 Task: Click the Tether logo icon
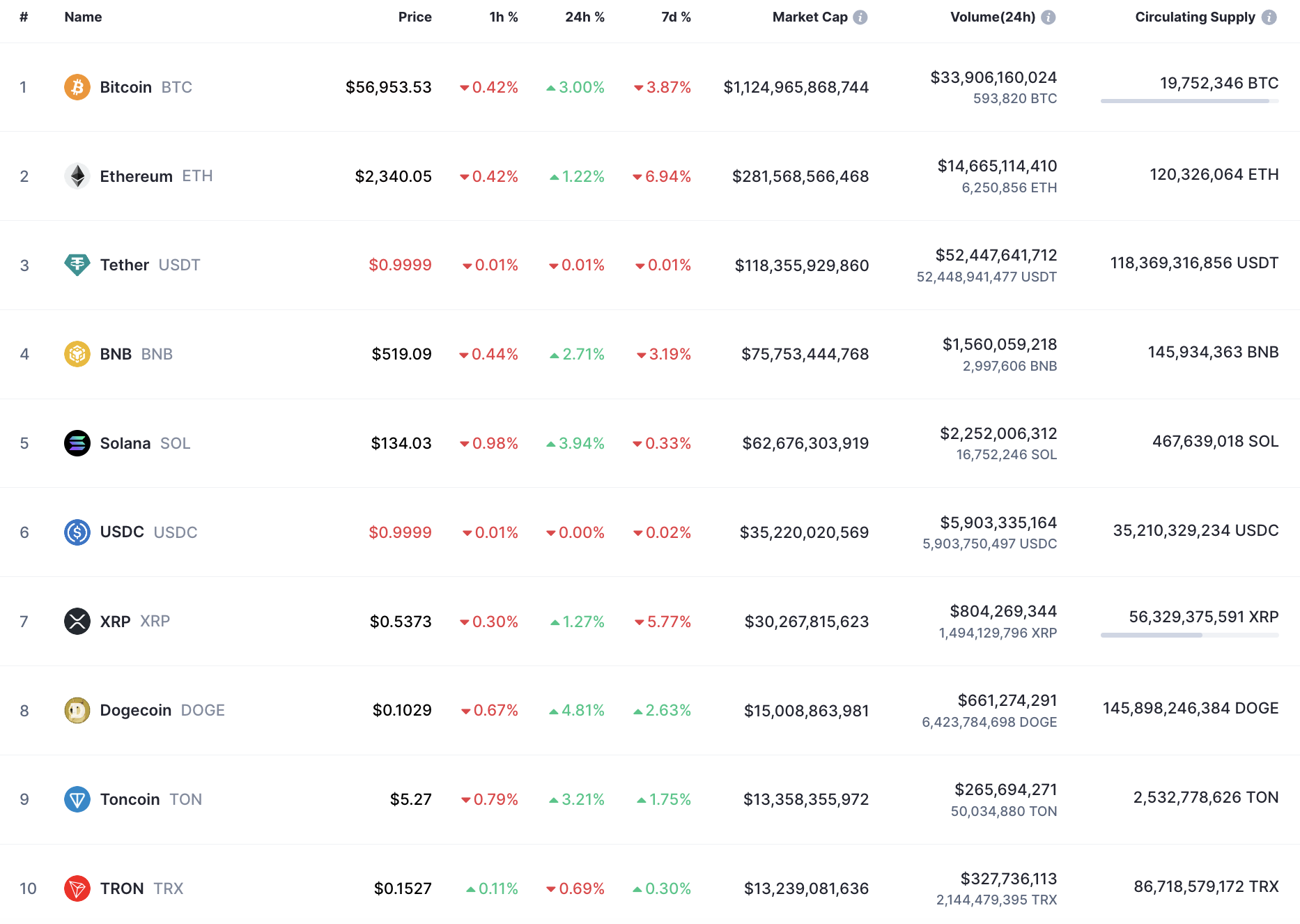pos(77,265)
